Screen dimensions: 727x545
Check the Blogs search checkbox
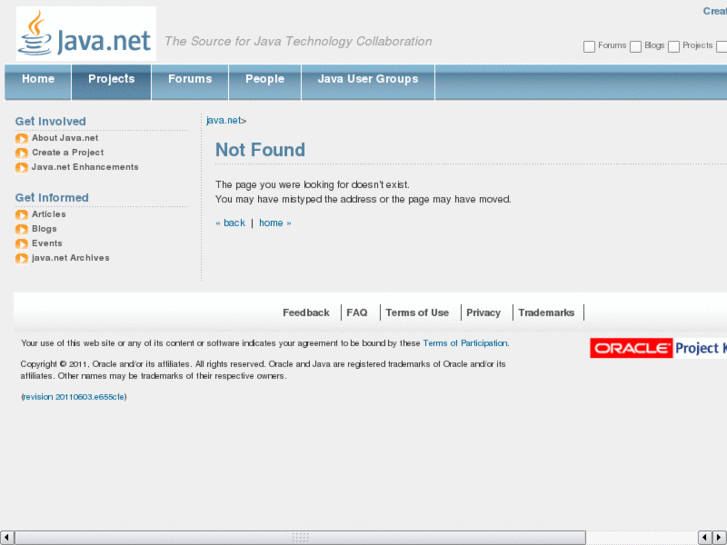point(636,46)
